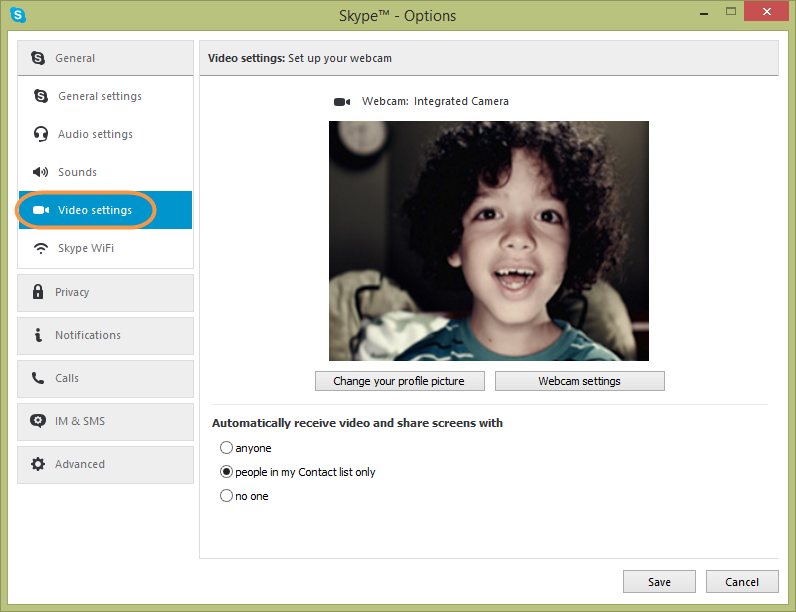This screenshot has width=796, height=612.
Task: Click the headset icon for Audio settings
Action: click(41, 134)
